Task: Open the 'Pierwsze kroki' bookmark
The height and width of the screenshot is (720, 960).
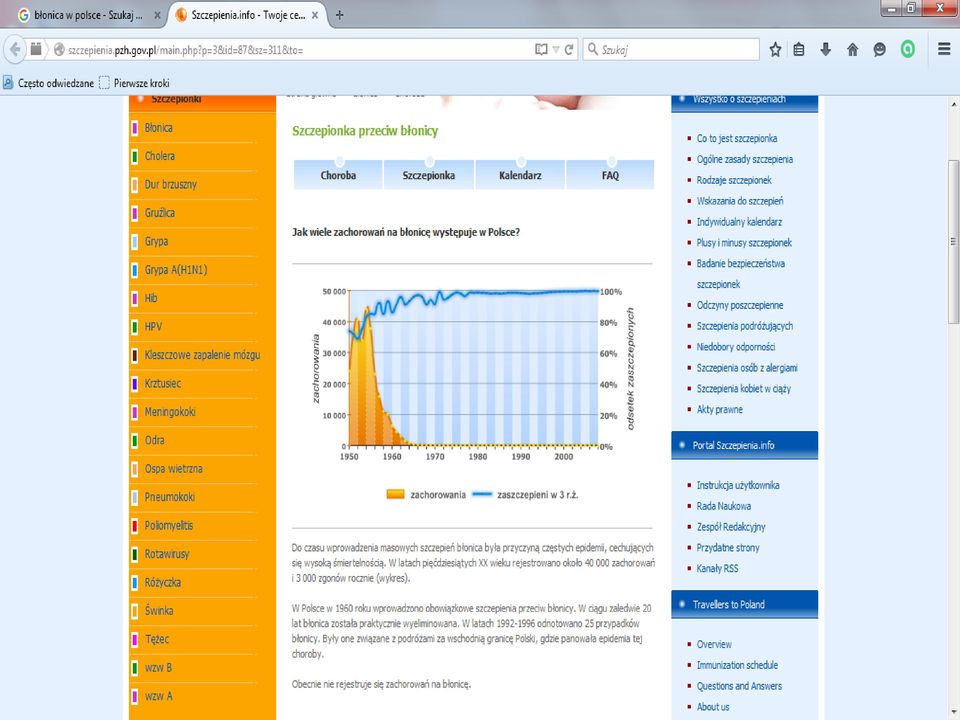Action: pos(134,83)
